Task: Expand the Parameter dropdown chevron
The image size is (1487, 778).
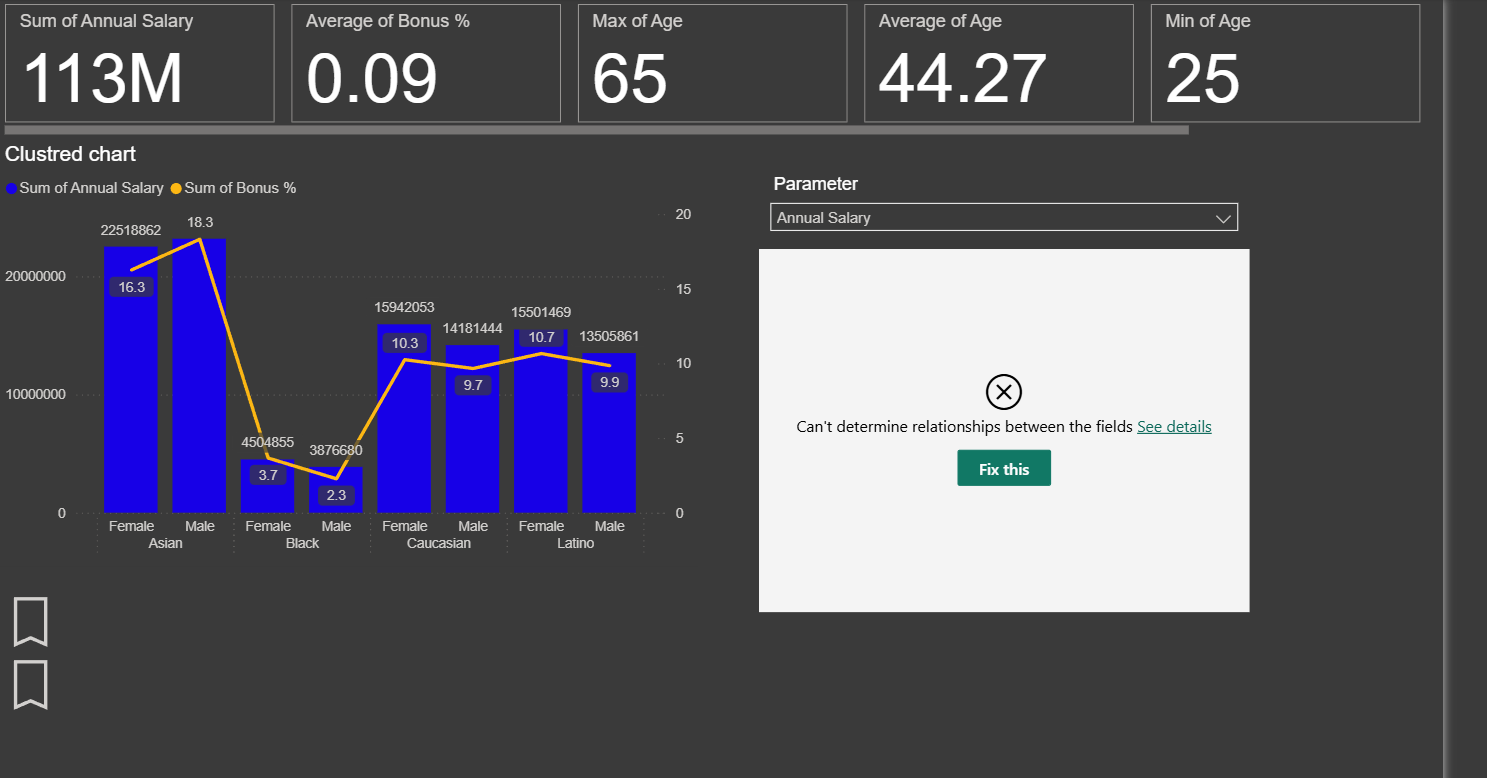Action: pos(1222,218)
